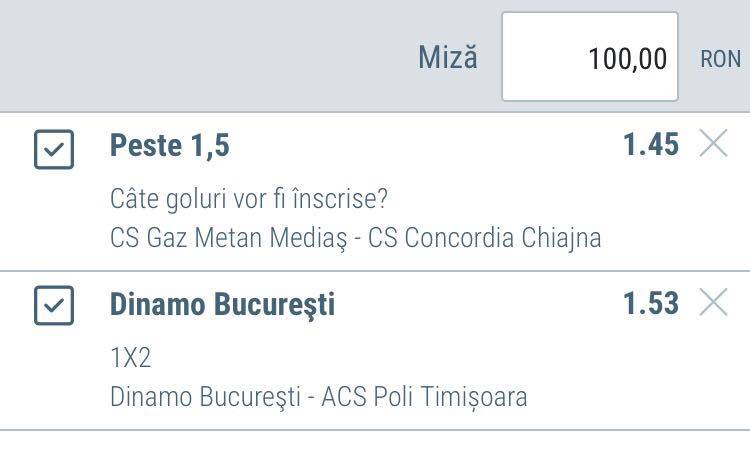Select the 1.53 odds value
This screenshot has width=750, height=461.
[x=651, y=303]
